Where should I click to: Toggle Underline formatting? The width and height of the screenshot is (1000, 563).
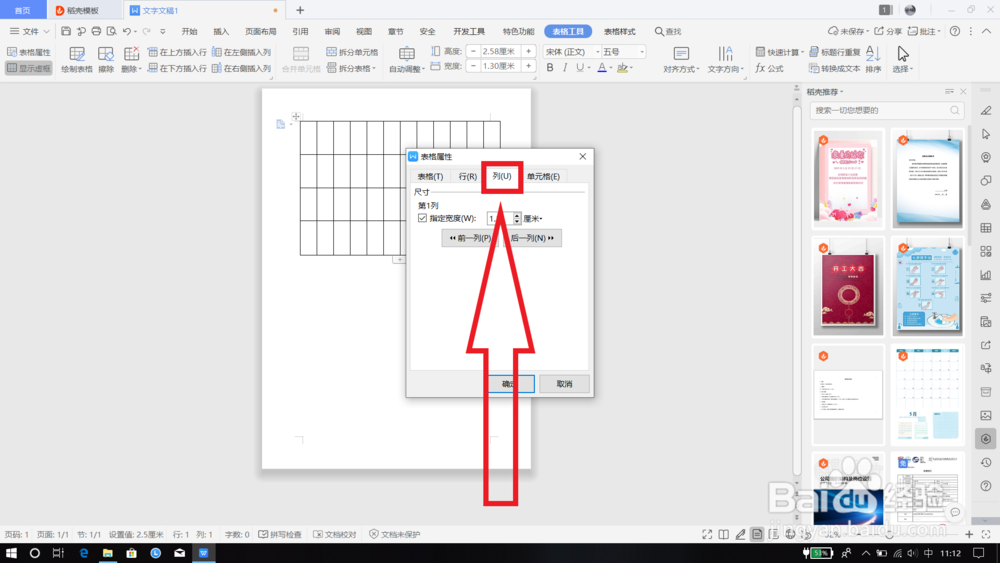coord(580,68)
